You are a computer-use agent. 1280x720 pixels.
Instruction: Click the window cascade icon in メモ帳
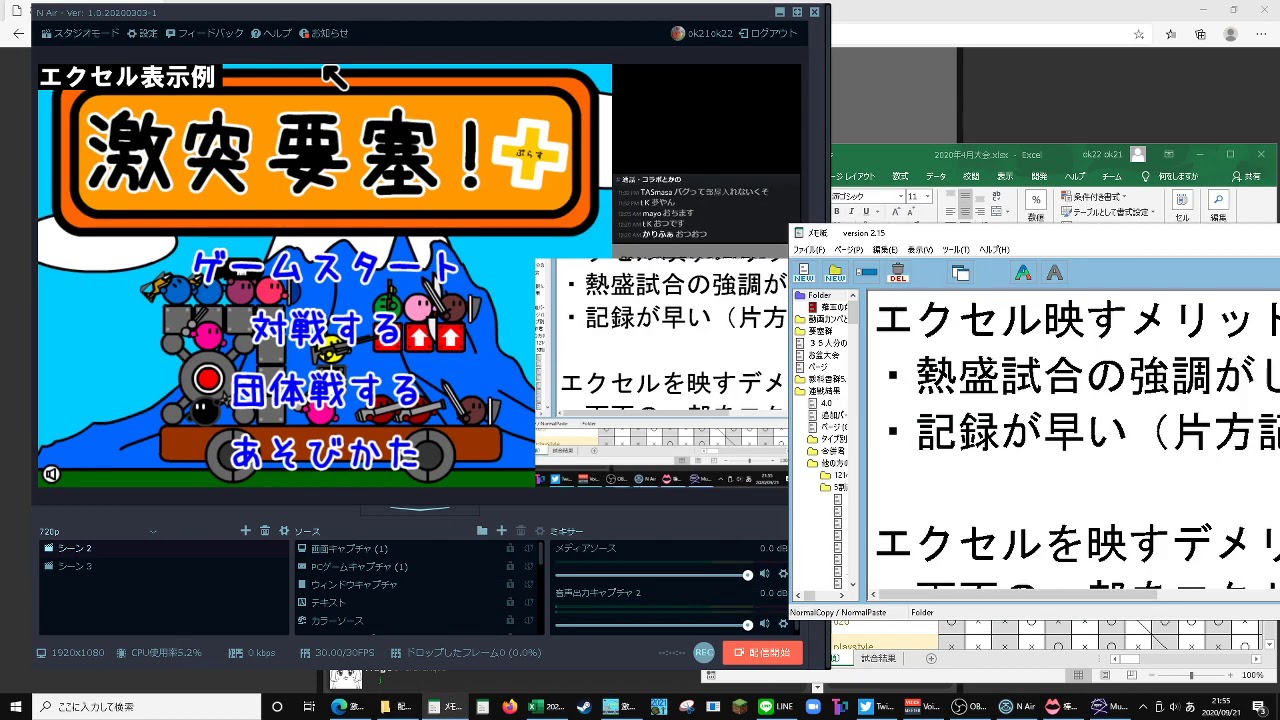point(961,273)
